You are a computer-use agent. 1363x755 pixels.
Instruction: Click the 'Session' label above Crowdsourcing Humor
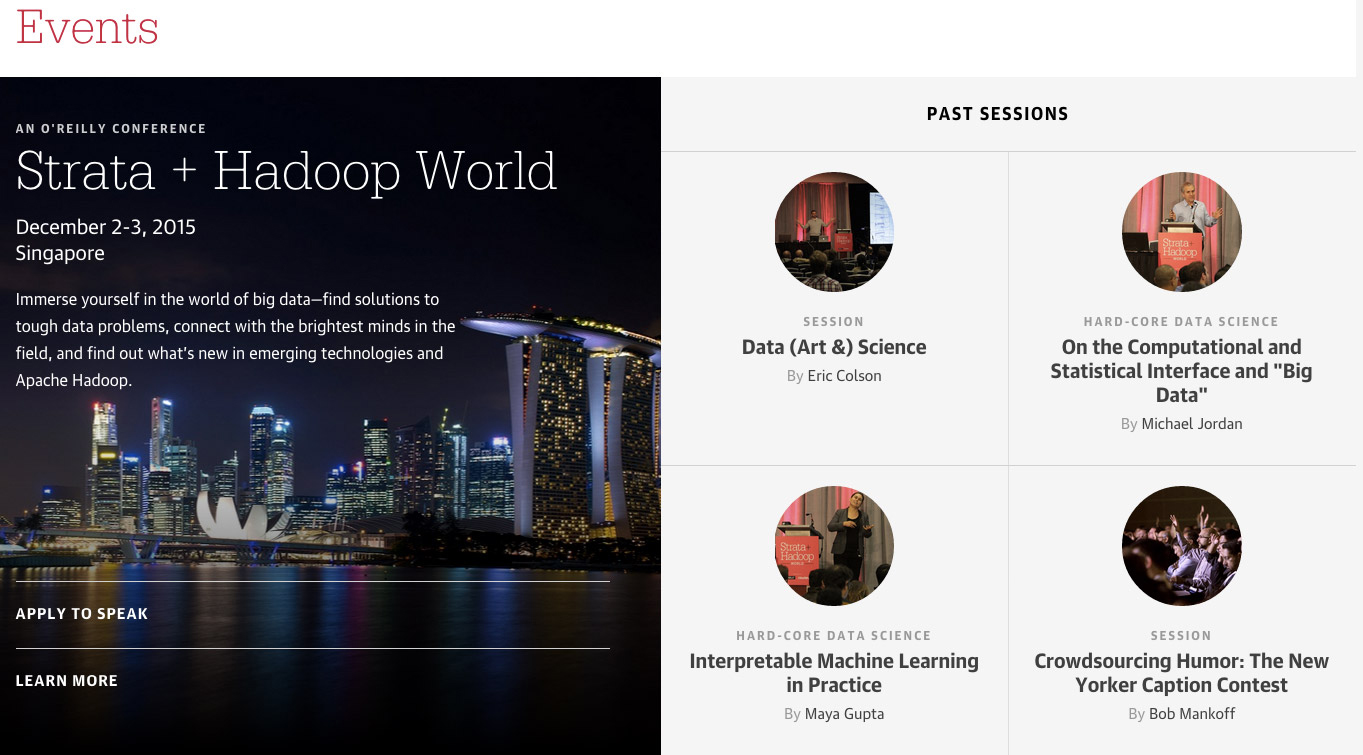[1181, 636]
